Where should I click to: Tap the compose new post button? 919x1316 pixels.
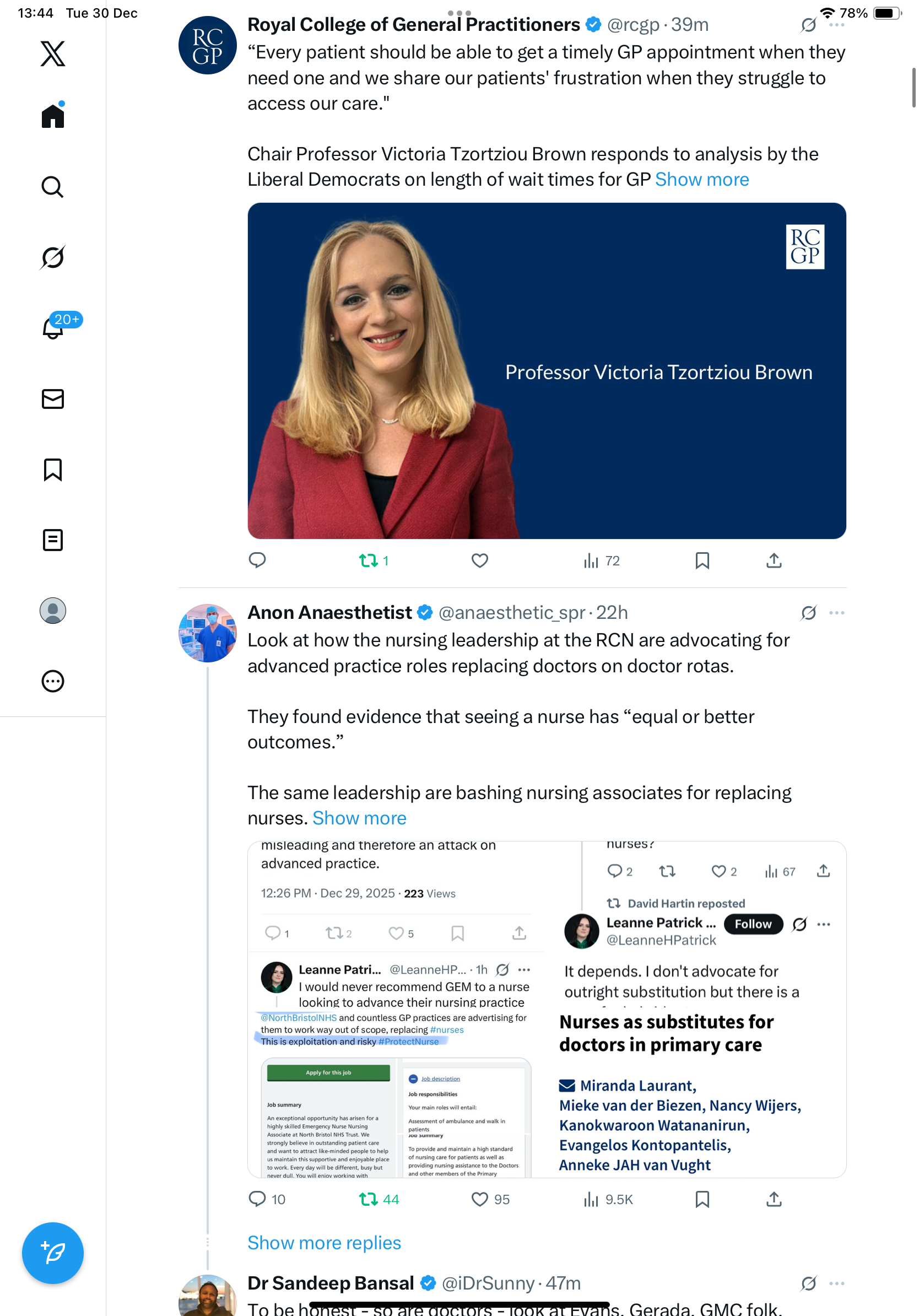[53, 1253]
